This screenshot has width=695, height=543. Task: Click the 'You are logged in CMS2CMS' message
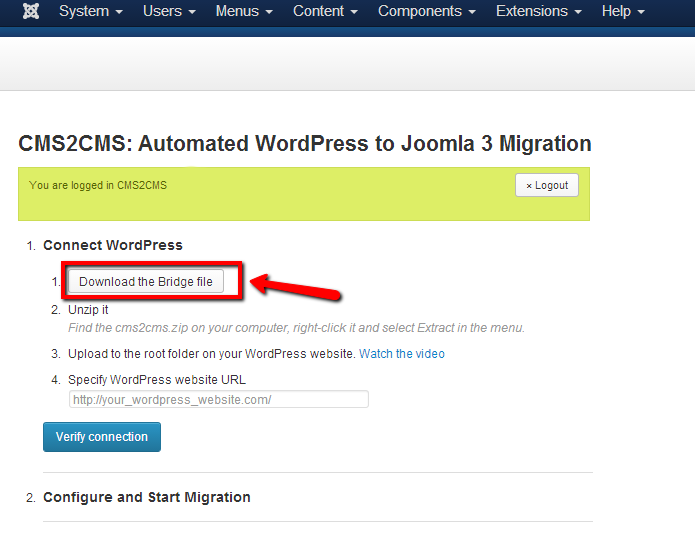tap(98, 185)
